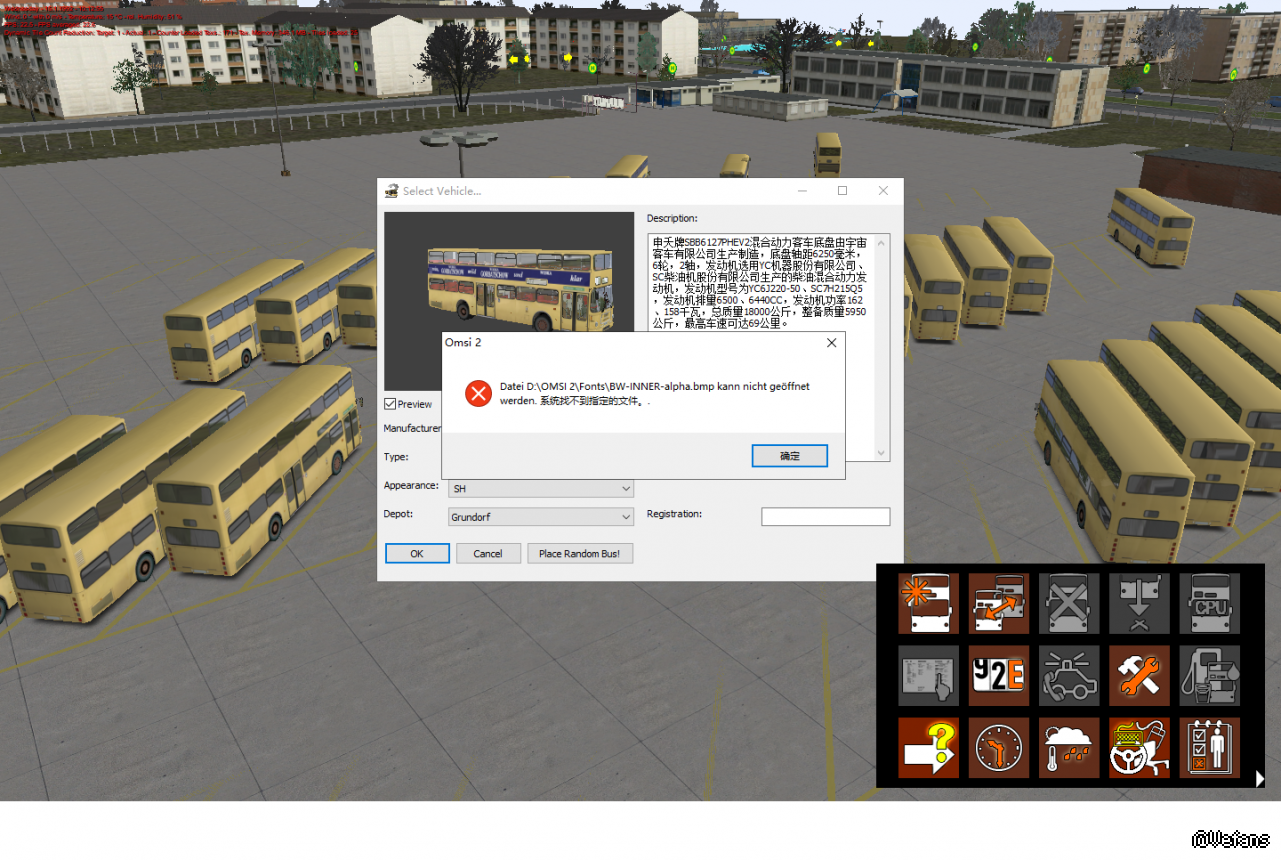
Task: Click the Description scrollbar up arrow
Action: click(x=881, y=242)
